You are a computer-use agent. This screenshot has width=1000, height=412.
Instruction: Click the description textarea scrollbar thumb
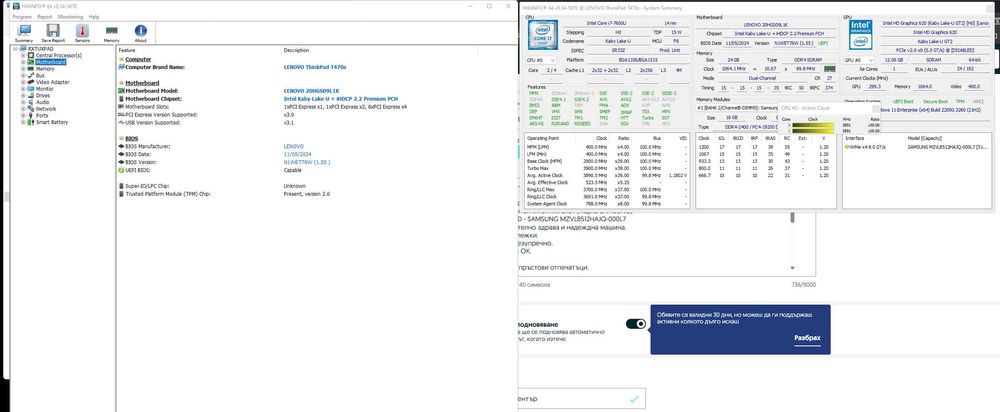(x=793, y=217)
